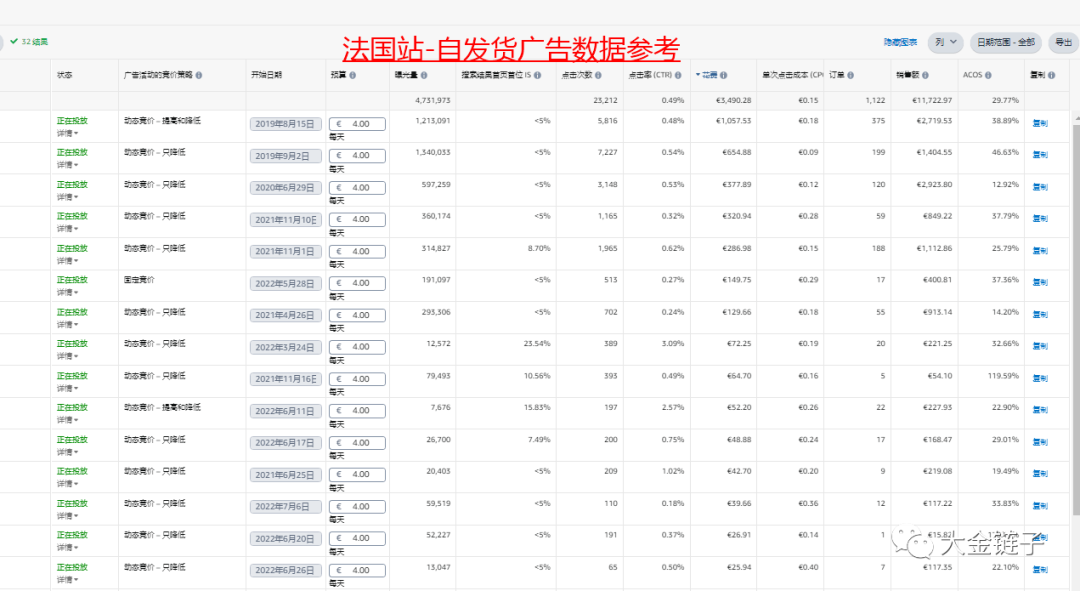Expand 详情 for the 2022年3月24日 campaign

pyautogui.click(x=67, y=356)
